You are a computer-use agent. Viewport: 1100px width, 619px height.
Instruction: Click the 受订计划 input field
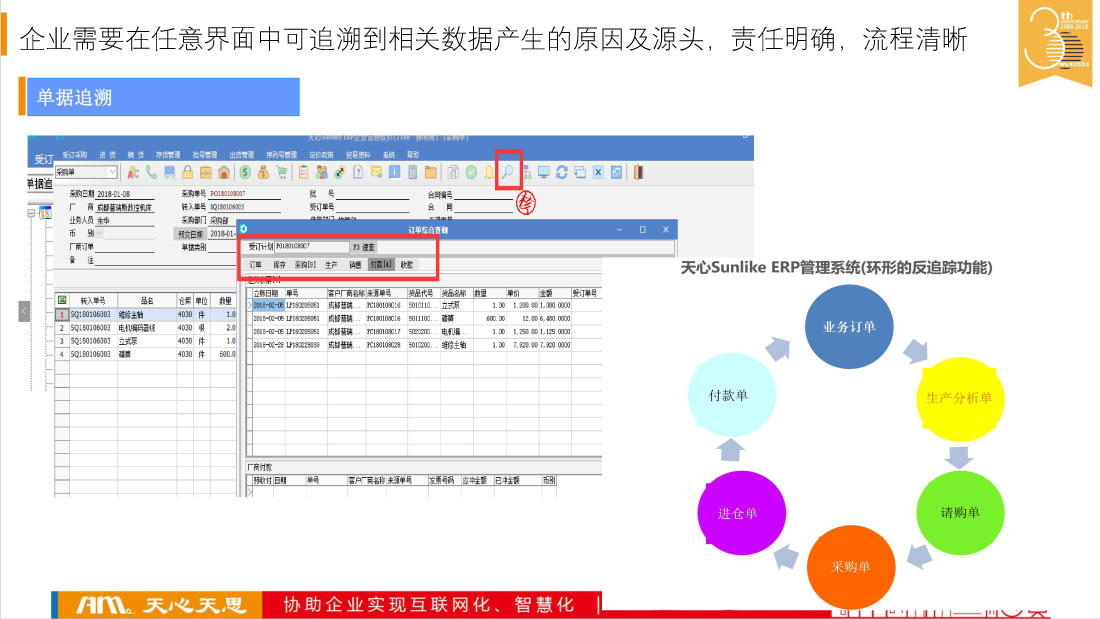coord(310,246)
